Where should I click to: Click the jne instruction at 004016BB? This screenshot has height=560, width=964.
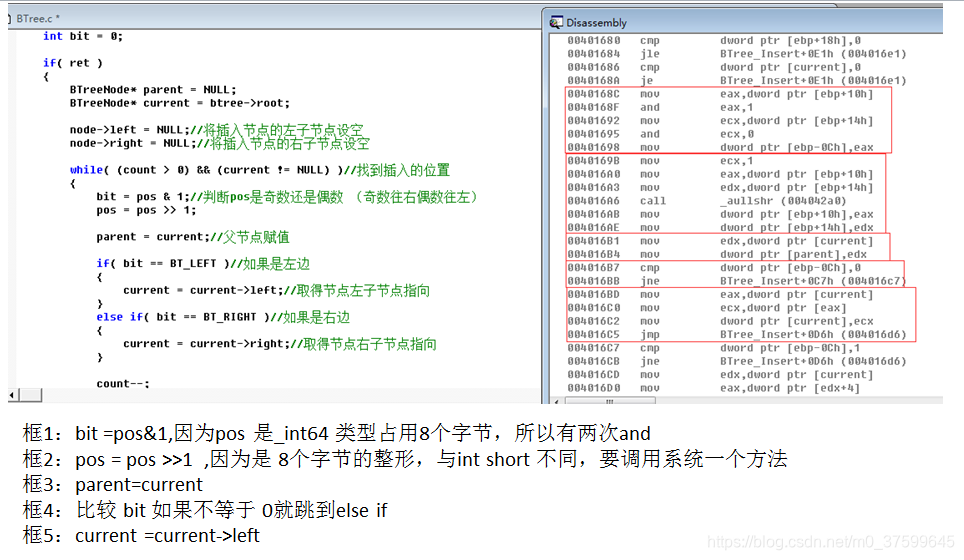(737, 282)
